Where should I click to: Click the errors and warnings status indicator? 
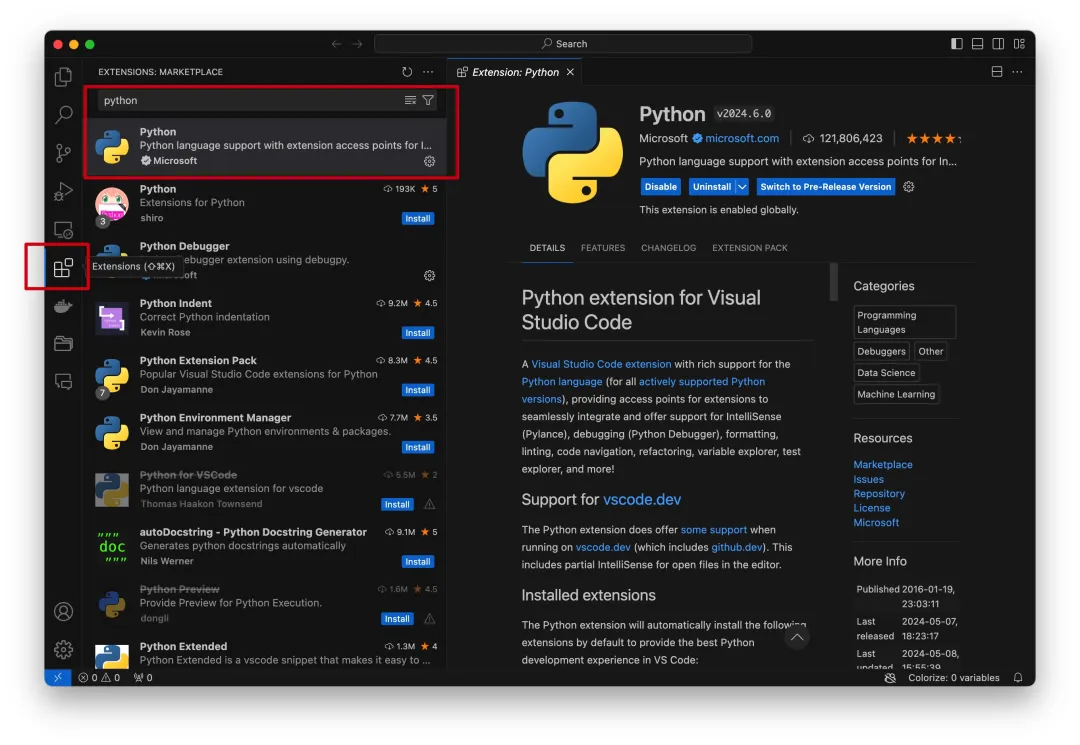(x=99, y=678)
